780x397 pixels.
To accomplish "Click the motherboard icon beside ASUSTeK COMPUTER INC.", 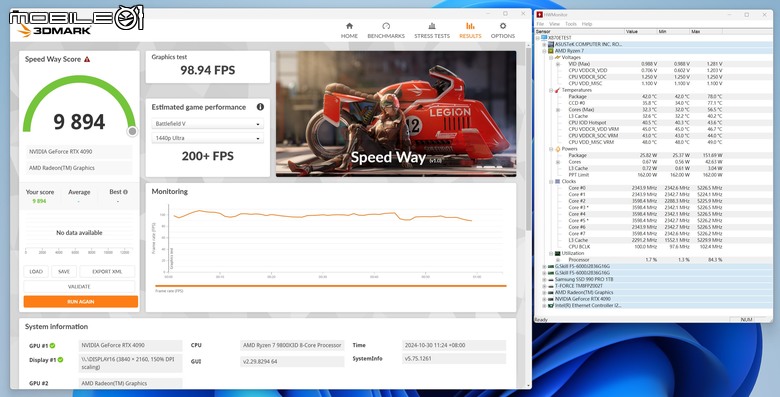I will coord(551,44).
